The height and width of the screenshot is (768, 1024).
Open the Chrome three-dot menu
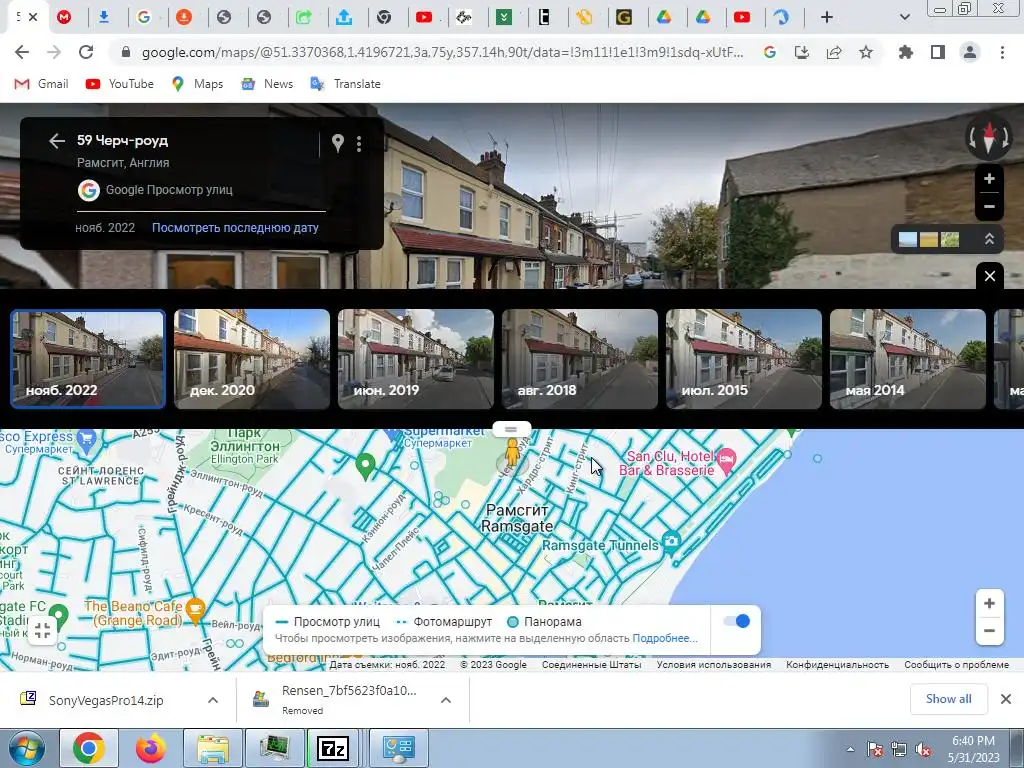pos(1002,52)
